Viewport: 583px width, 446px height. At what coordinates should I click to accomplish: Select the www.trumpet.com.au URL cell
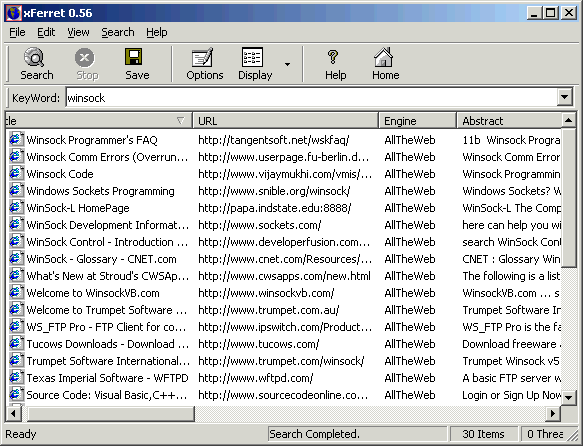[x=268, y=310]
